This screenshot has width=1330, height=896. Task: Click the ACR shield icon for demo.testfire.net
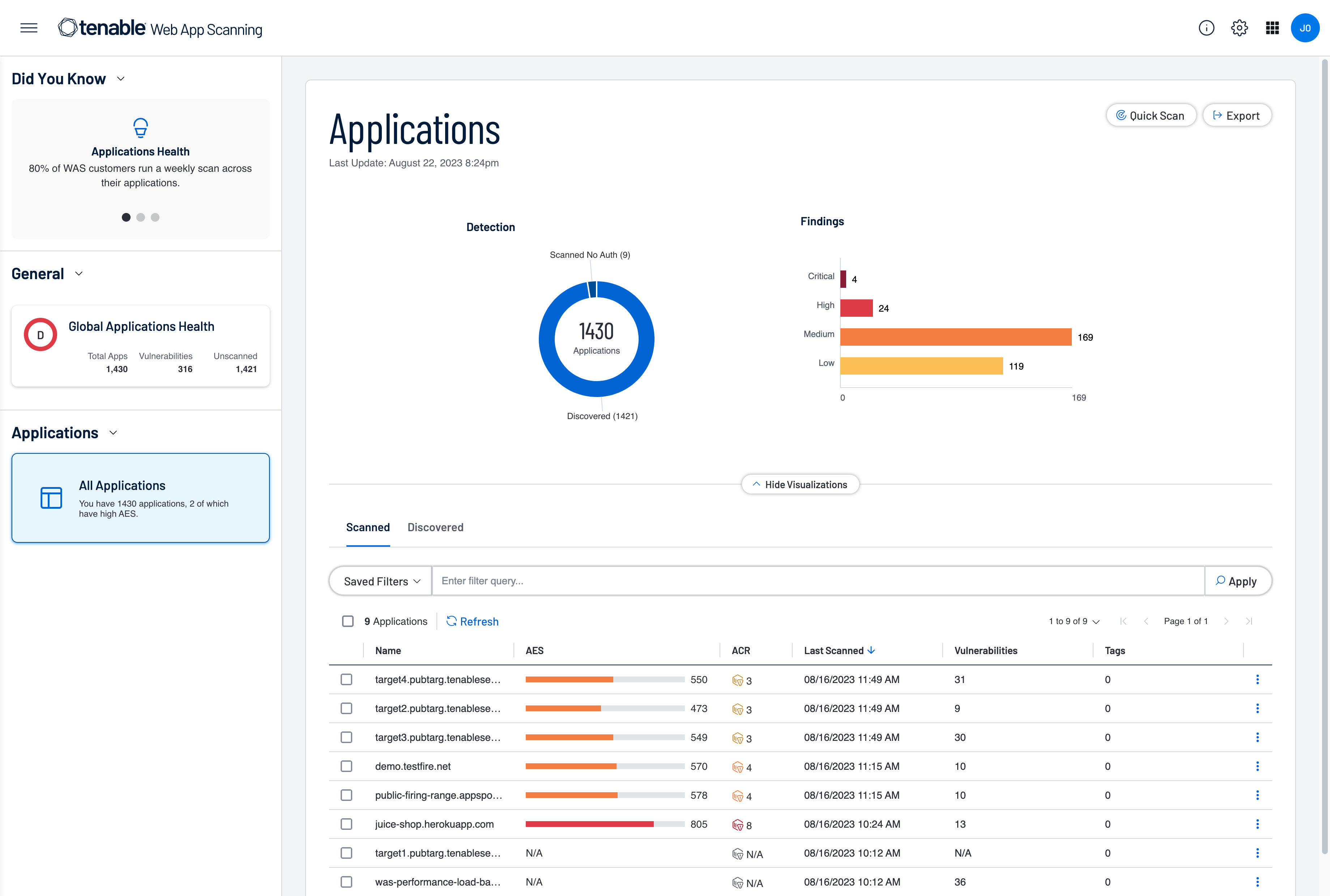pos(738,767)
